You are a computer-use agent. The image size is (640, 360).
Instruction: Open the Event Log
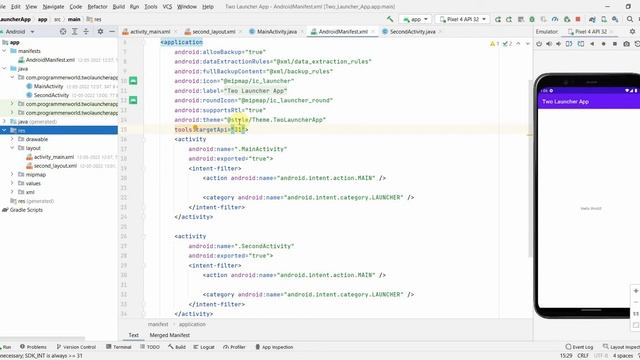579,347
